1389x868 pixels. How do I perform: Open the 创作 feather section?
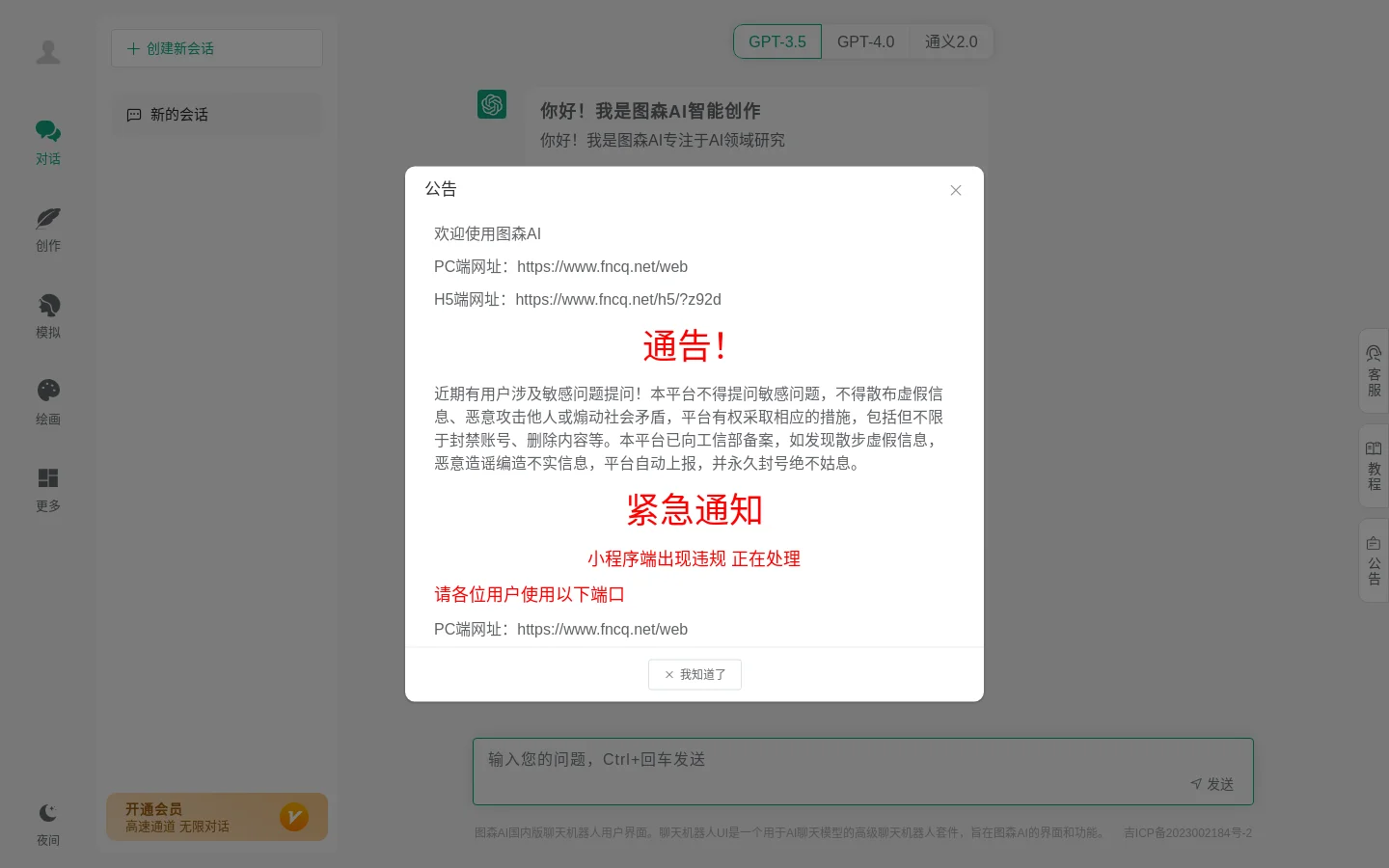click(x=48, y=230)
